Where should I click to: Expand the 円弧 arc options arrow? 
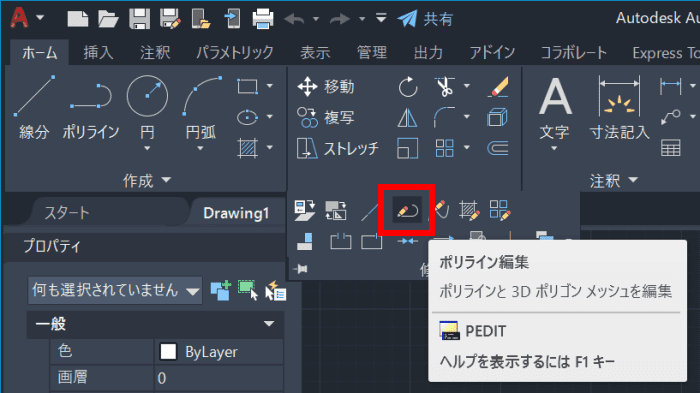[200, 149]
